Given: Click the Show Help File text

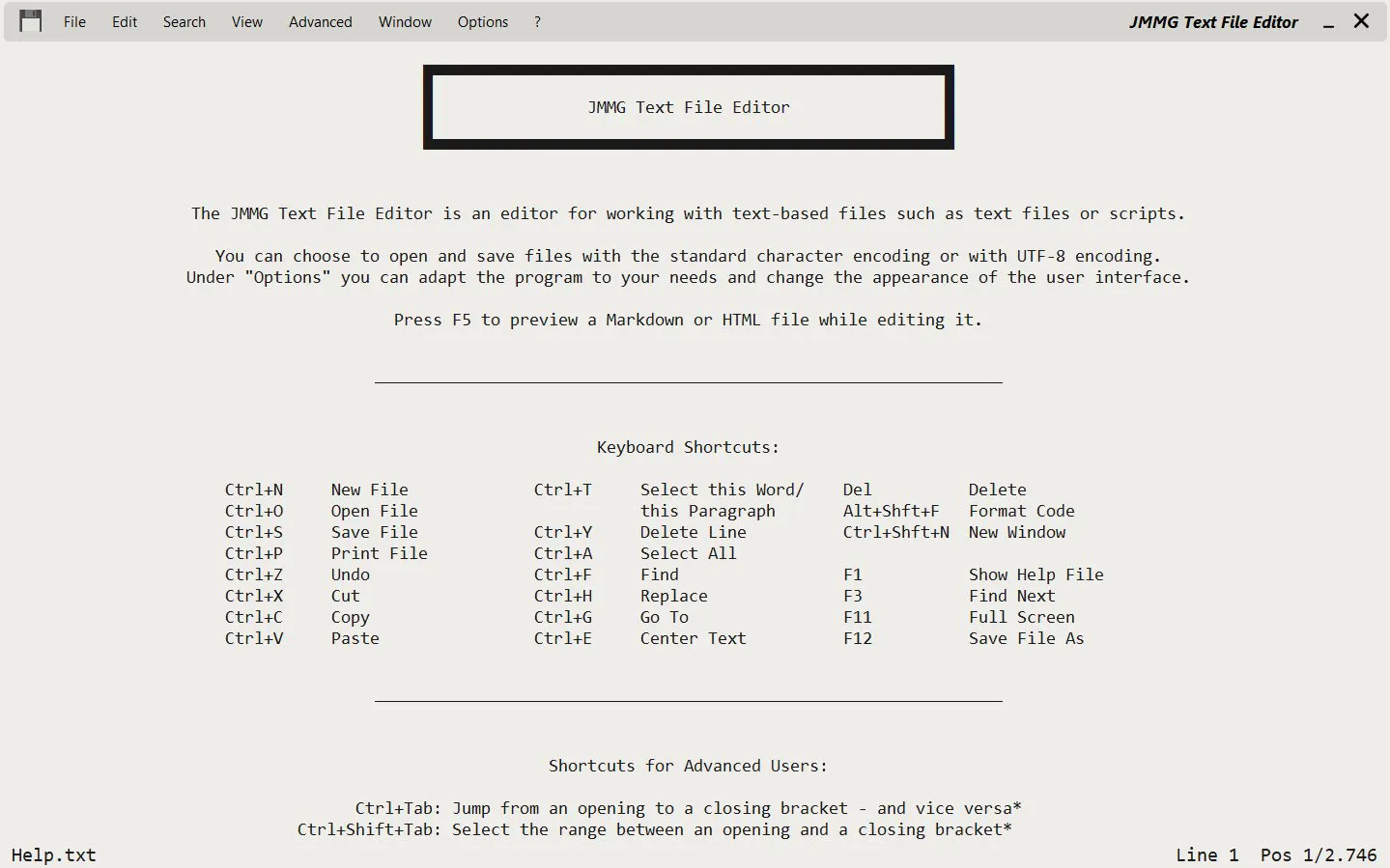Looking at the screenshot, I should tap(1036, 574).
